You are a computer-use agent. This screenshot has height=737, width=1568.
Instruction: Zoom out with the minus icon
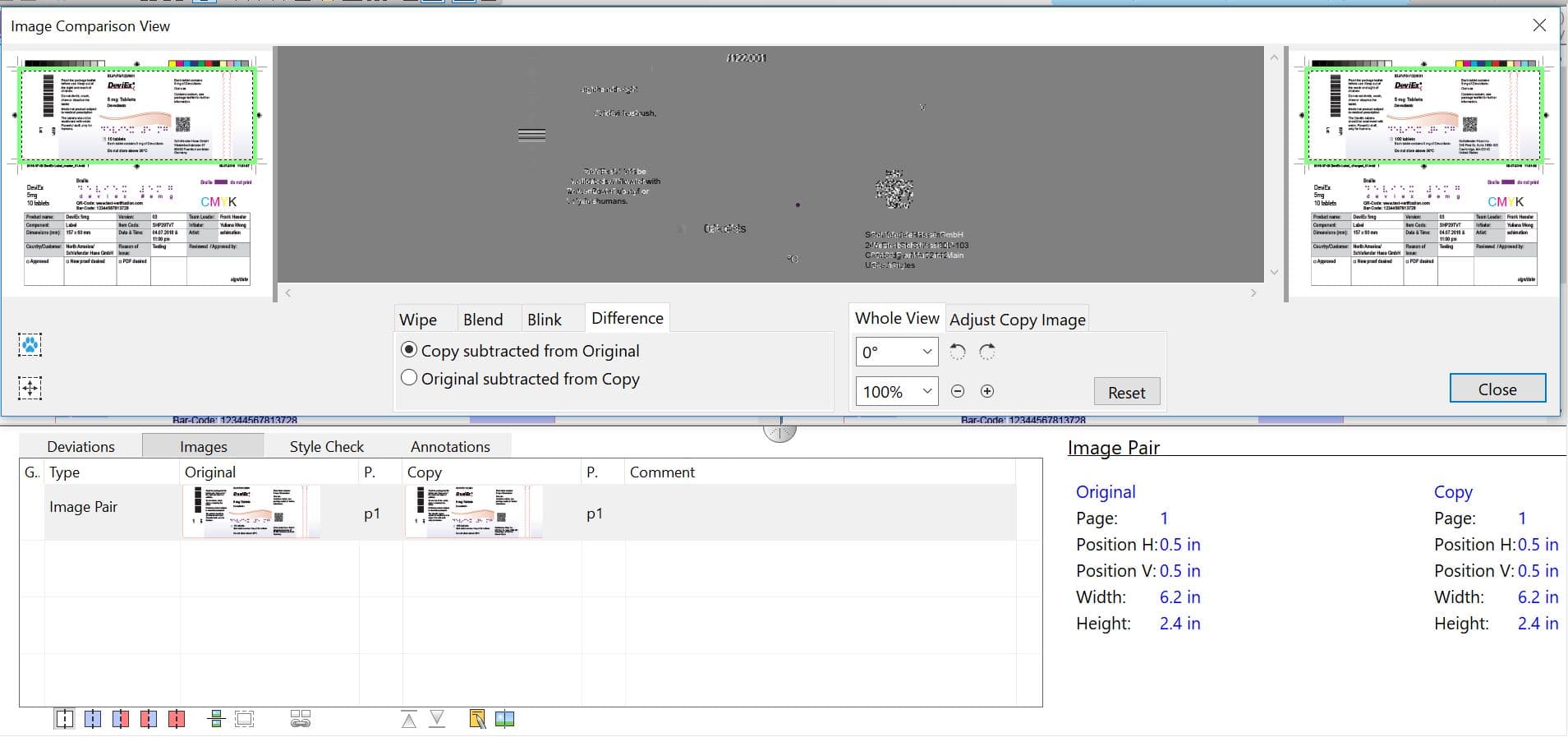(958, 392)
